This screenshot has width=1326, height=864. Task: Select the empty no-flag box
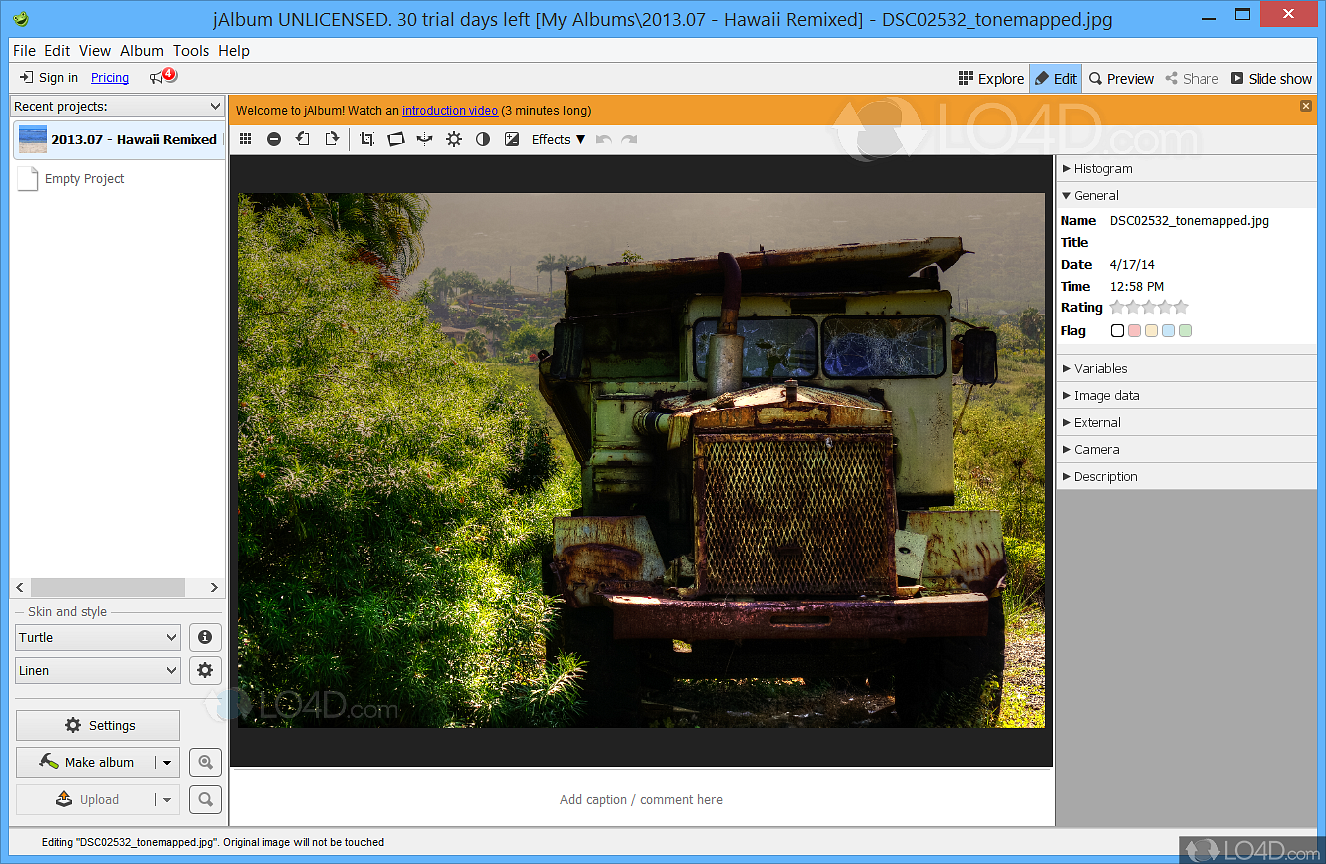coord(1117,331)
